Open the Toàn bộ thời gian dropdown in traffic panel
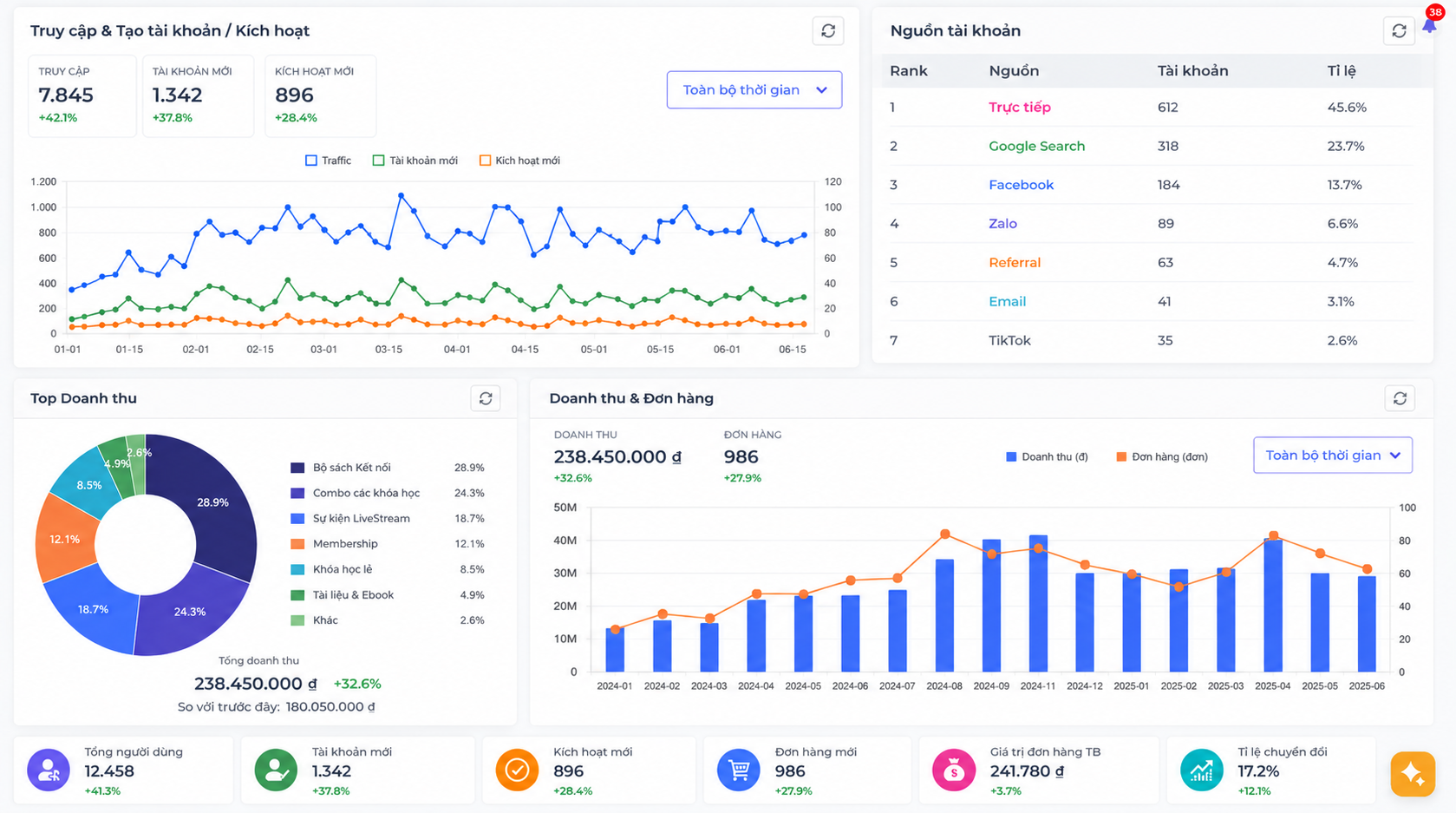 pyautogui.click(x=754, y=90)
